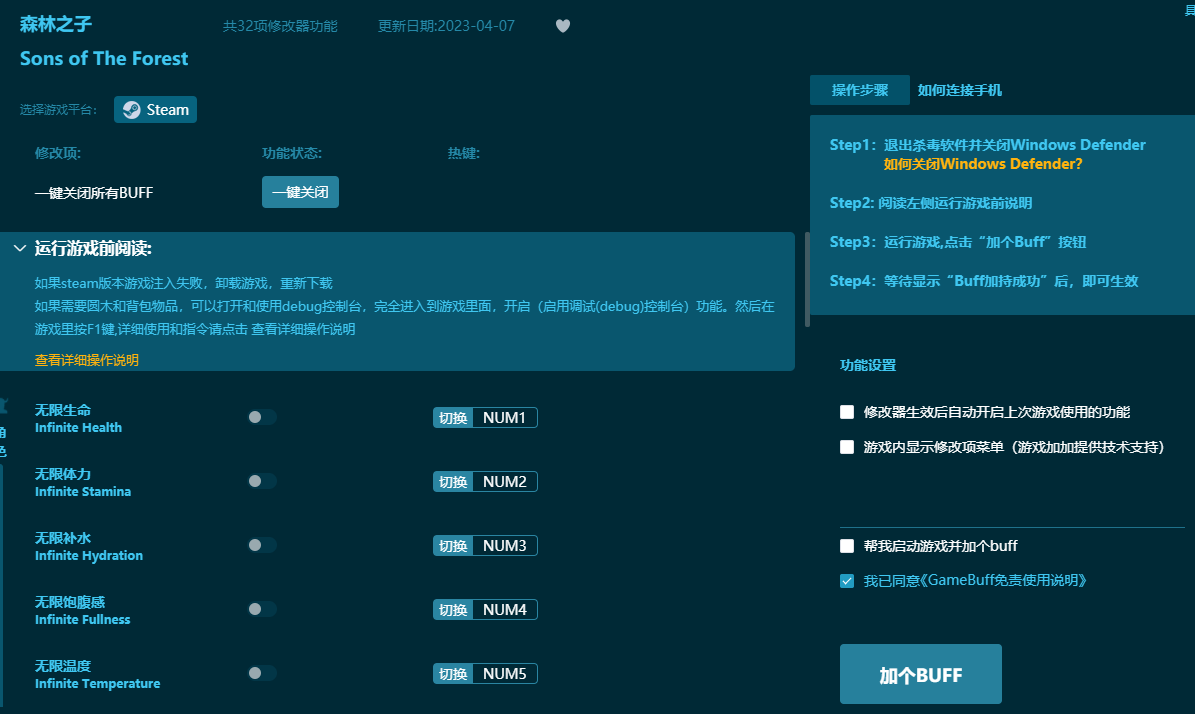Click the Steam logo icon
The width and height of the screenshot is (1195, 714).
click(x=132, y=110)
